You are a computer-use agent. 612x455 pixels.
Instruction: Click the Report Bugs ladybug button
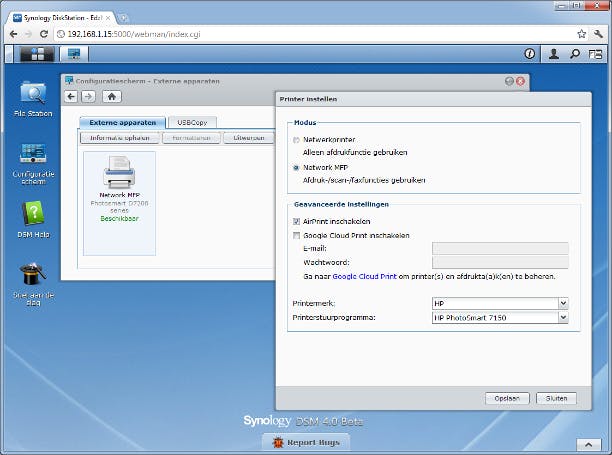pyautogui.click(x=306, y=443)
